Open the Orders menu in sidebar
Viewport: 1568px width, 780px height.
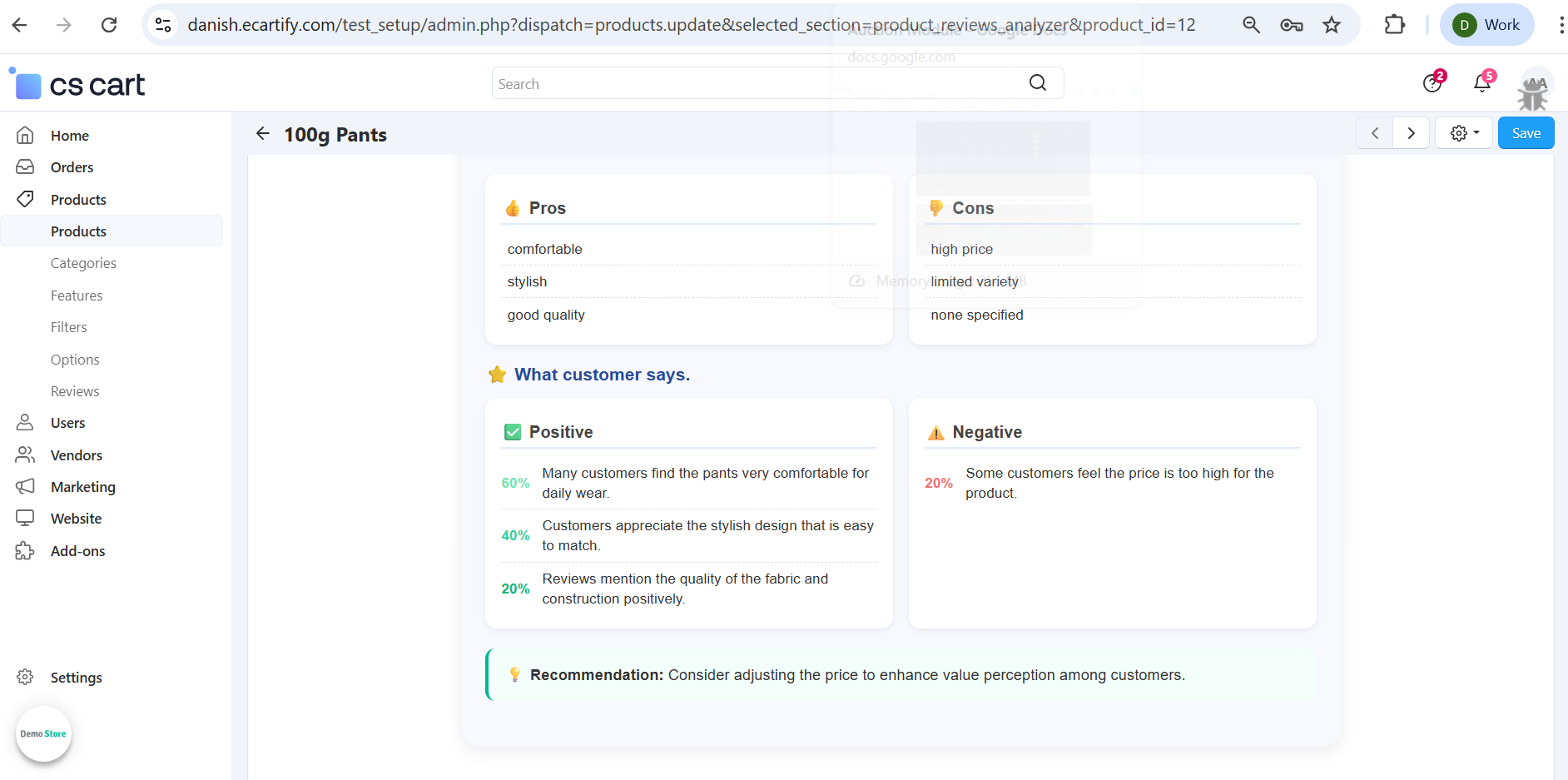[x=72, y=167]
